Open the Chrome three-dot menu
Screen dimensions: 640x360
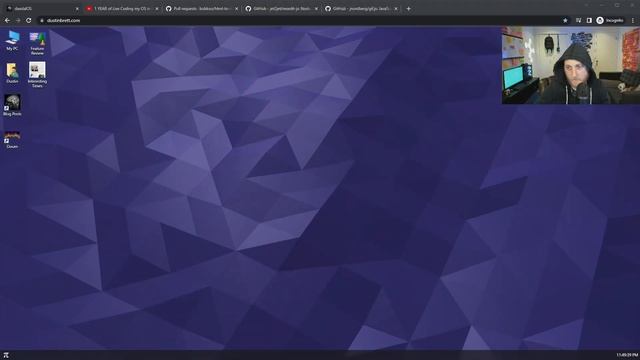click(x=633, y=20)
